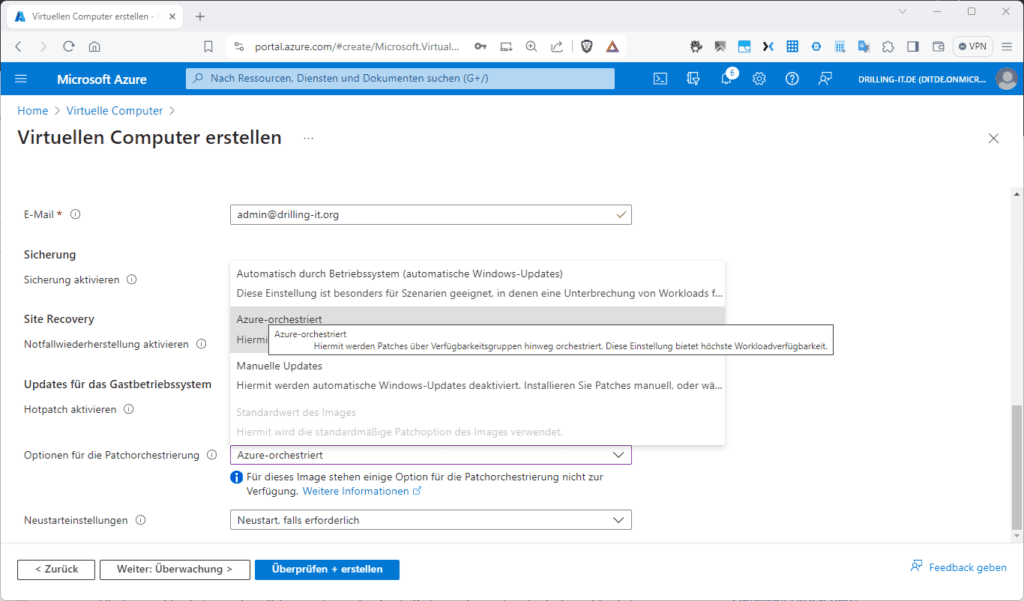The width and height of the screenshot is (1024, 601).
Task: Open the Neustarteinstellungen dropdown
Action: (x=430, y=520)
